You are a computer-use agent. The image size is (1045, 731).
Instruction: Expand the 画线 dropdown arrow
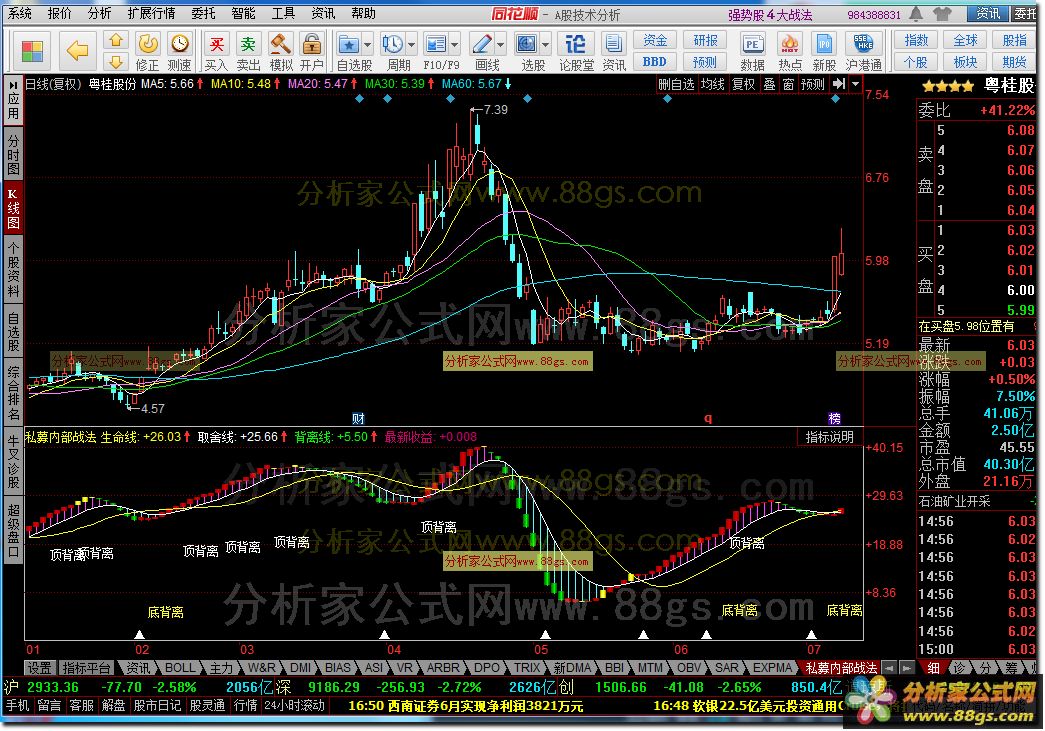501,45
